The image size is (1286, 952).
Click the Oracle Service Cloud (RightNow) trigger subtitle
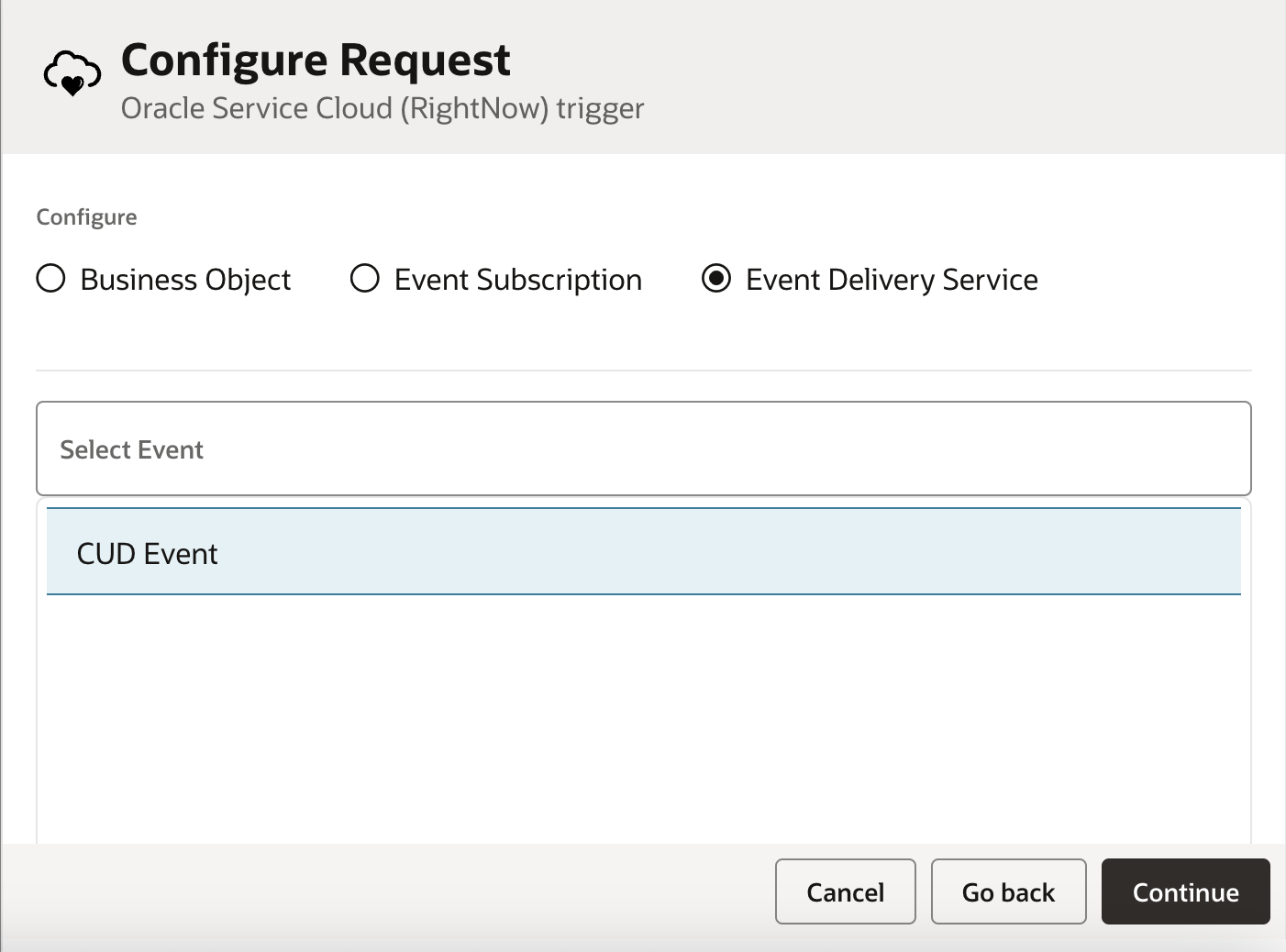pos(382,108)
